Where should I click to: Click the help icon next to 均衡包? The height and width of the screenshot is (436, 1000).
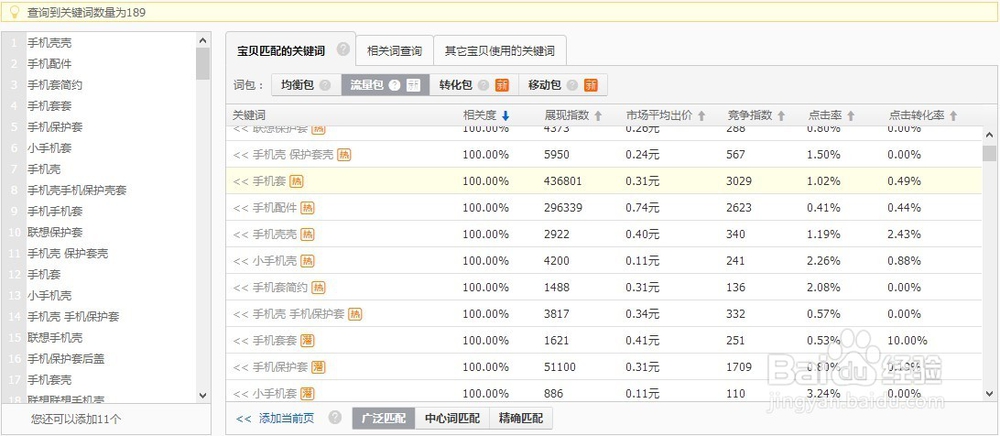pyautogui.click(x=325, y=85)
